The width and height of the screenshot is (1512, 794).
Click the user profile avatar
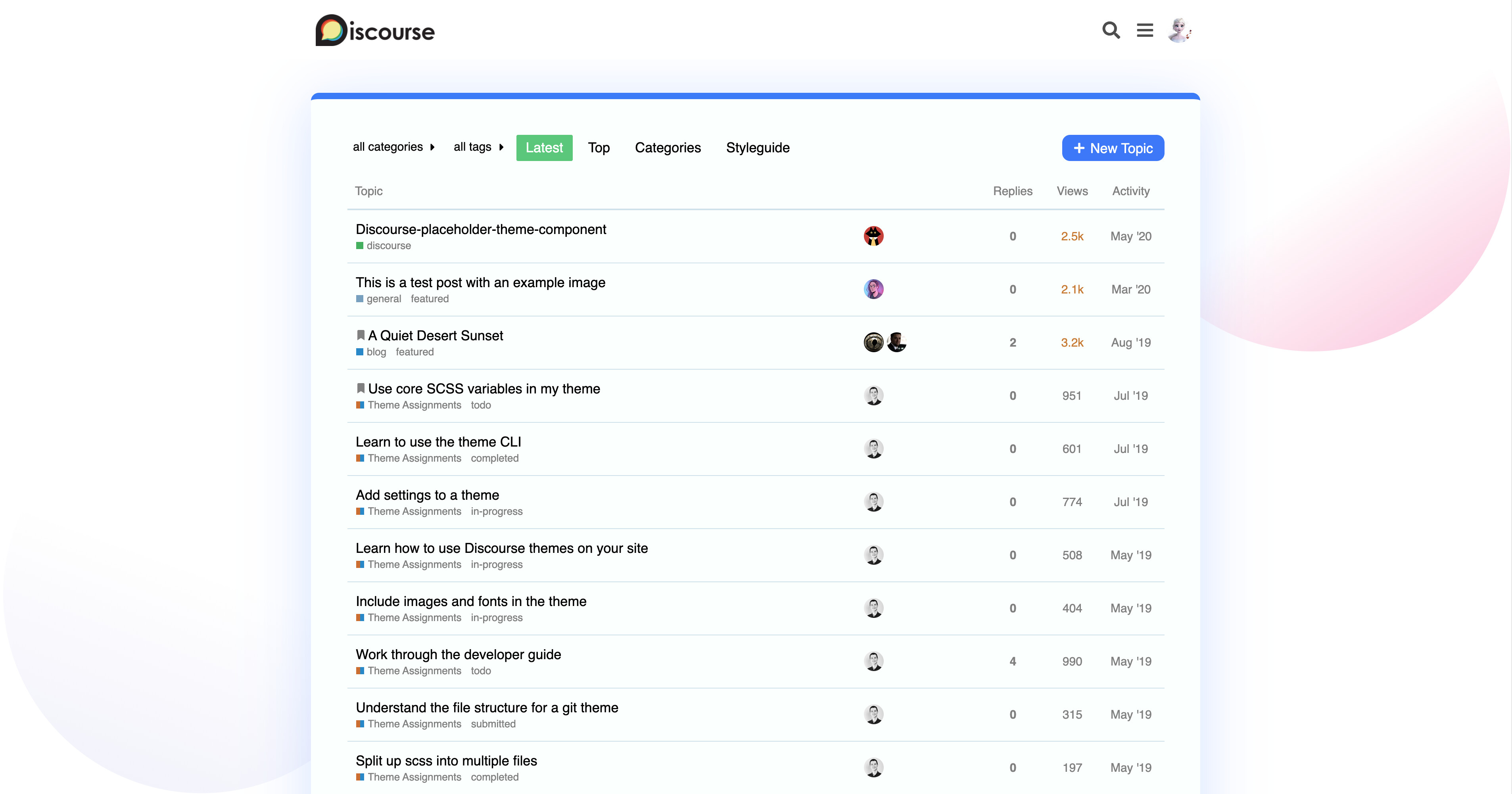1179,30
